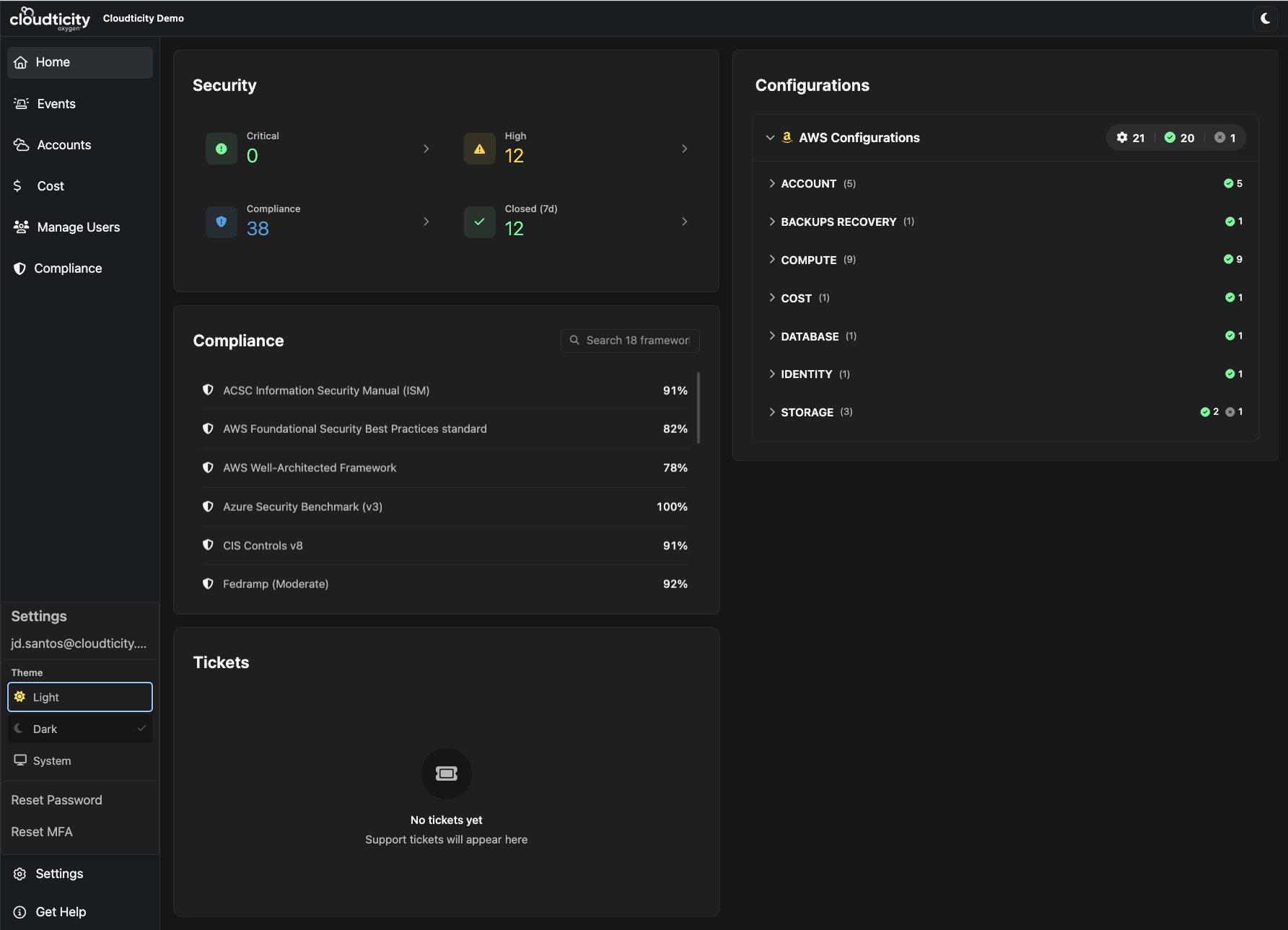
Task: Click the High severity warning icon
Action: coord(479,149)
